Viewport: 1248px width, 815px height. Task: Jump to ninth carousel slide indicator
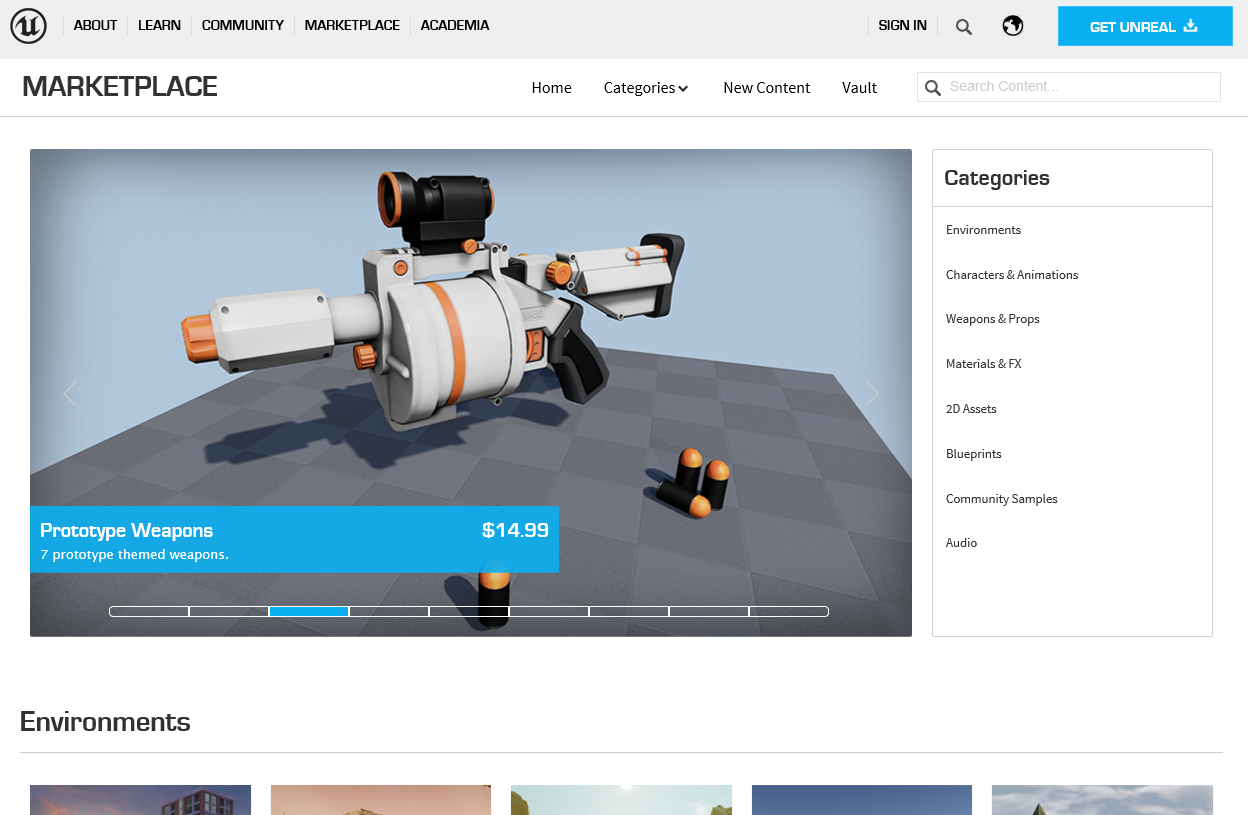coord(789,611)
